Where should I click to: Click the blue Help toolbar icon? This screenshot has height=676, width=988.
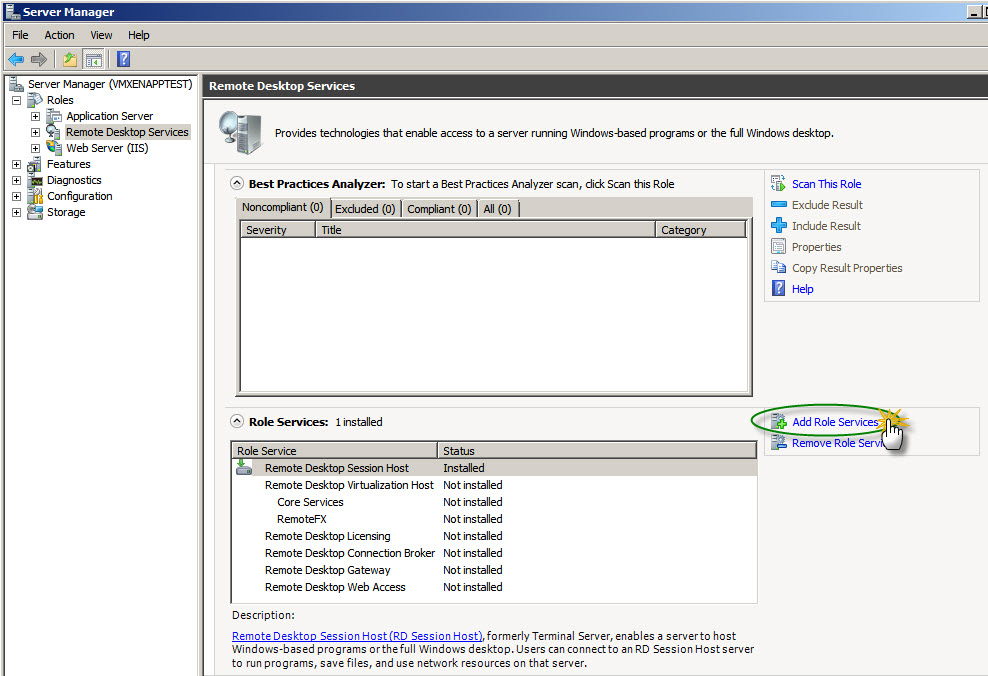pos(124,59)
